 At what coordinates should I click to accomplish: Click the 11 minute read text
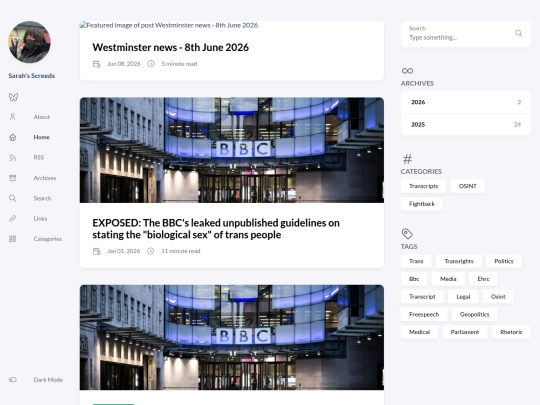pyautogui.click(x=181, y=251)
